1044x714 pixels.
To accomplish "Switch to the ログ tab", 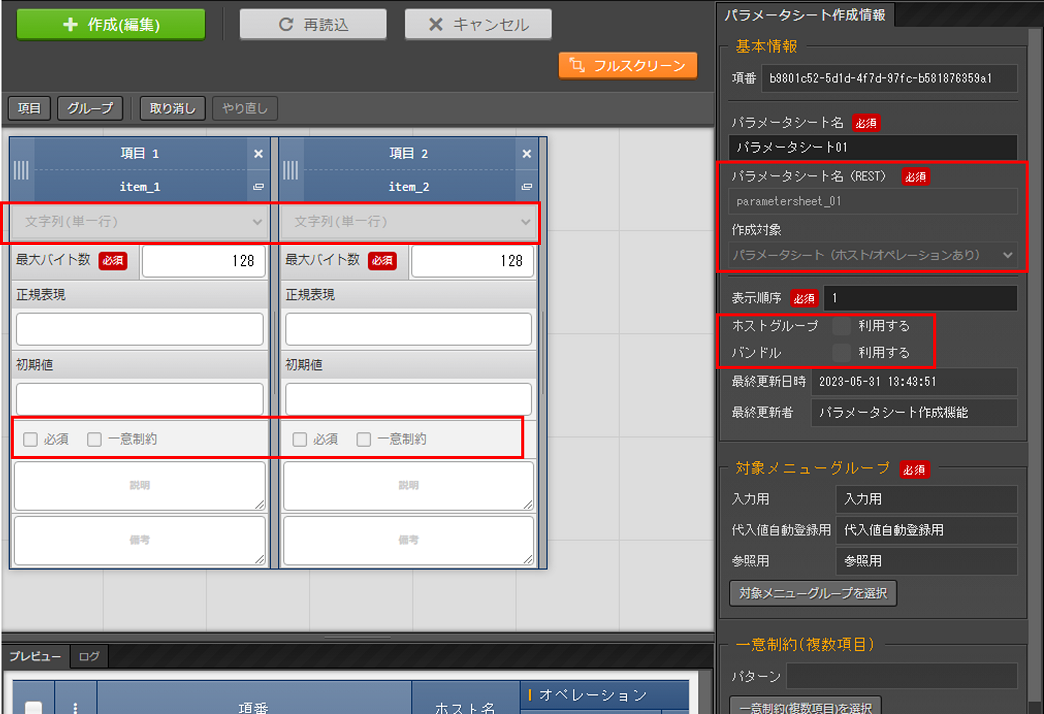I will (x=89, y=657).
